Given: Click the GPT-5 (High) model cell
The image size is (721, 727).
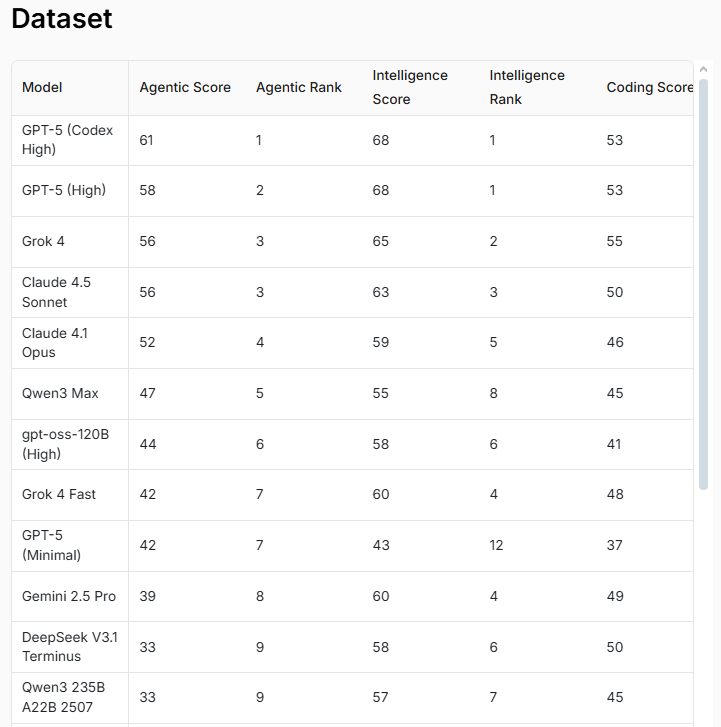Looking at the screenshot, I should (64, 190).
